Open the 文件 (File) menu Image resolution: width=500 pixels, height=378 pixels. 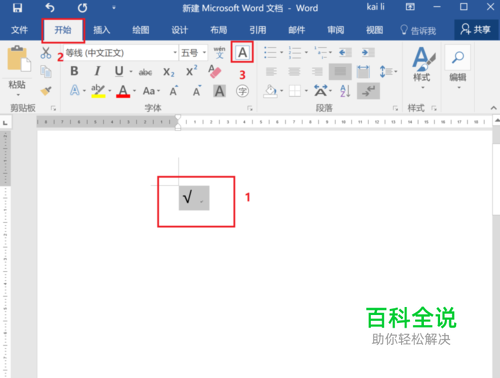click(19, 30)
